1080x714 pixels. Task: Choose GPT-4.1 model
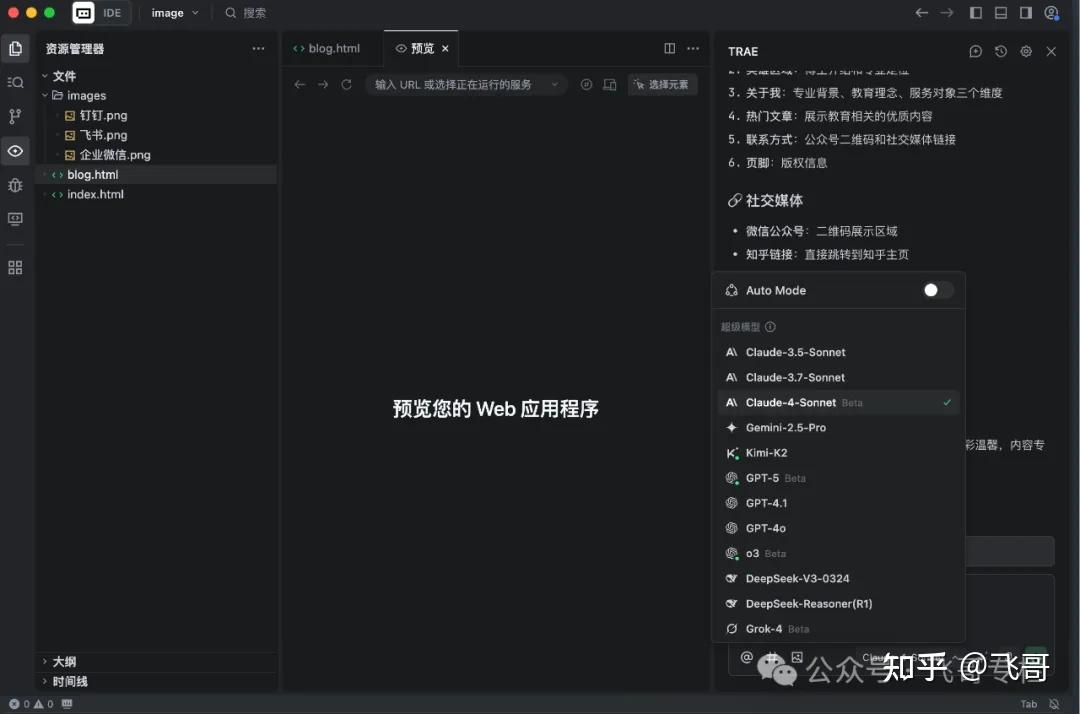[838, 503]
